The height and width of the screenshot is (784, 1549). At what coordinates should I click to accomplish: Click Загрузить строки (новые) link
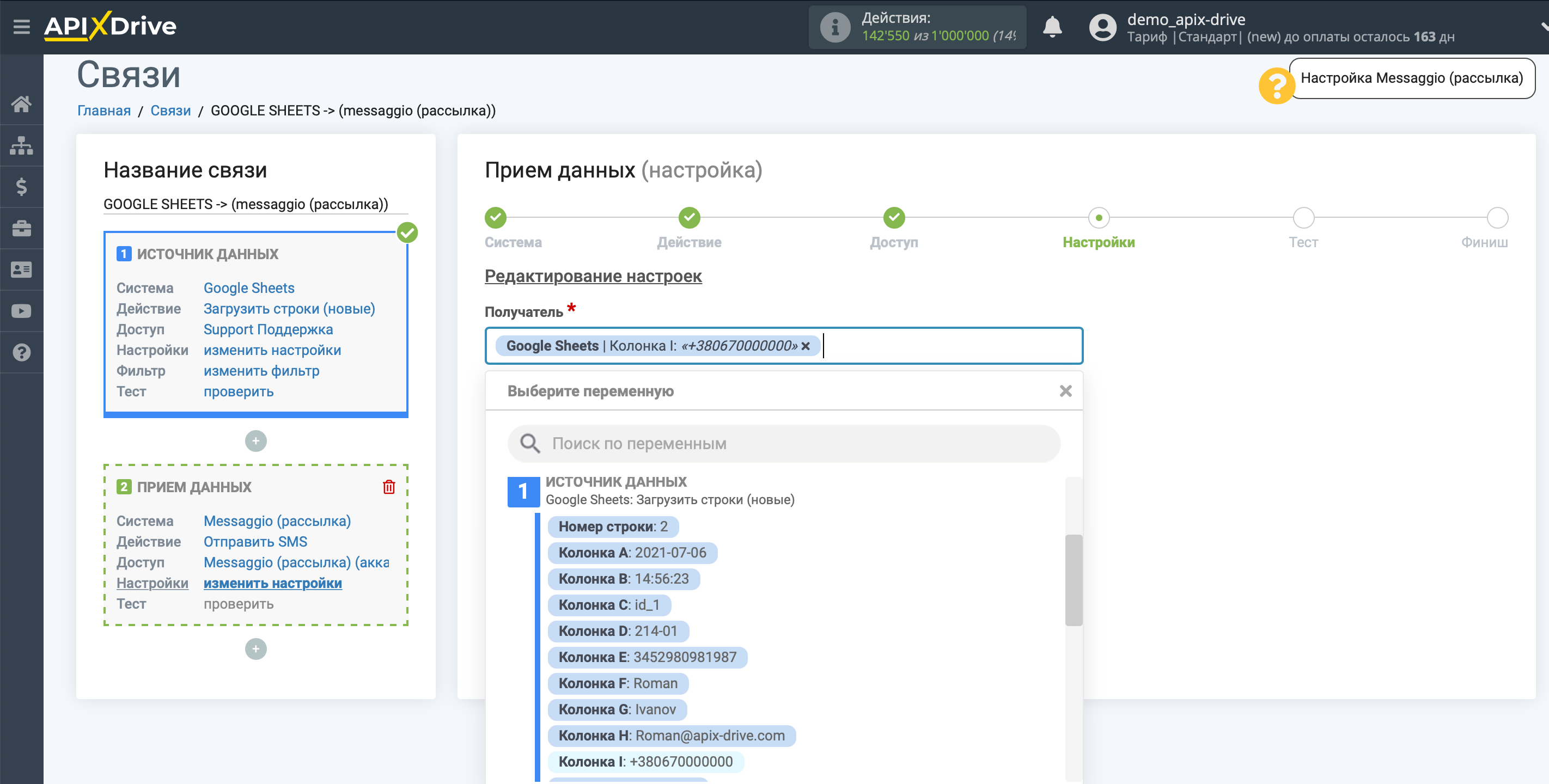[x=289, y=309]
